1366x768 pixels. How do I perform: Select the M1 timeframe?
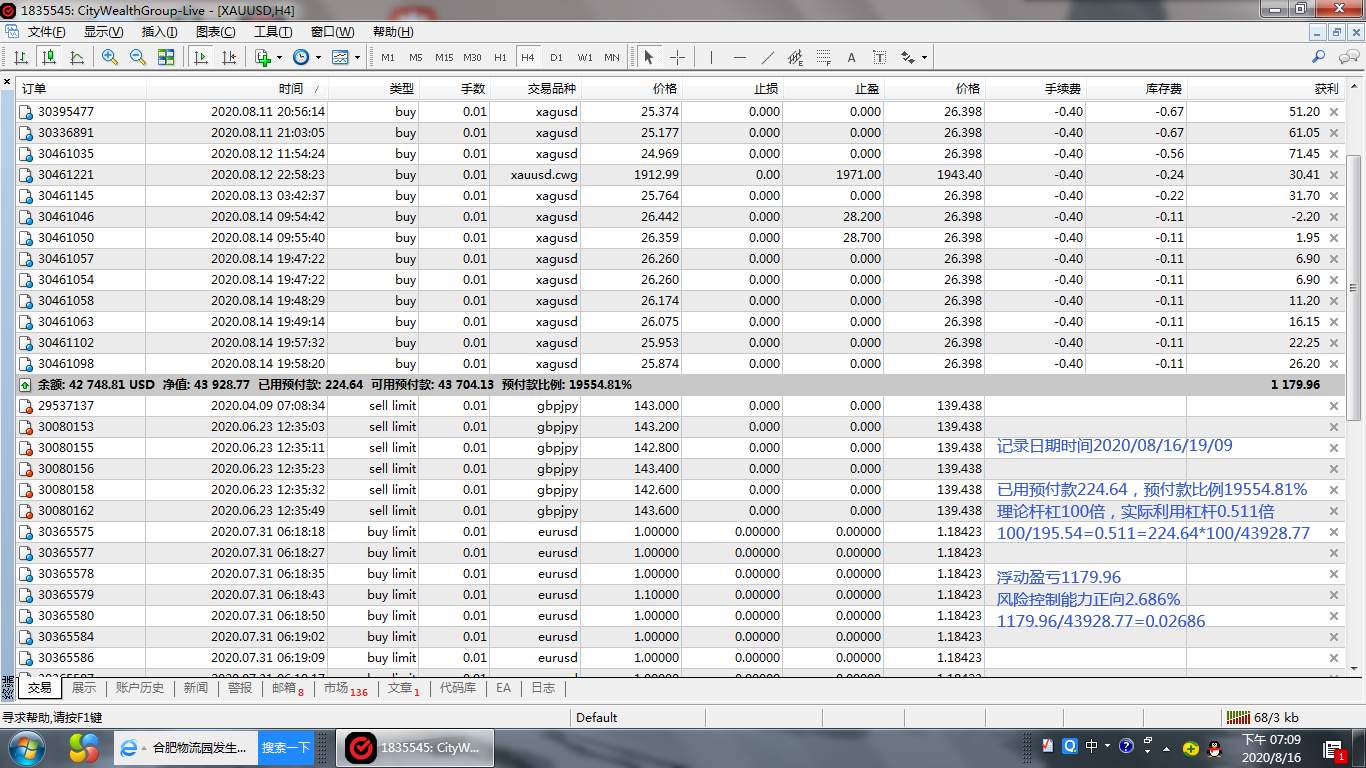coord(388,57)
